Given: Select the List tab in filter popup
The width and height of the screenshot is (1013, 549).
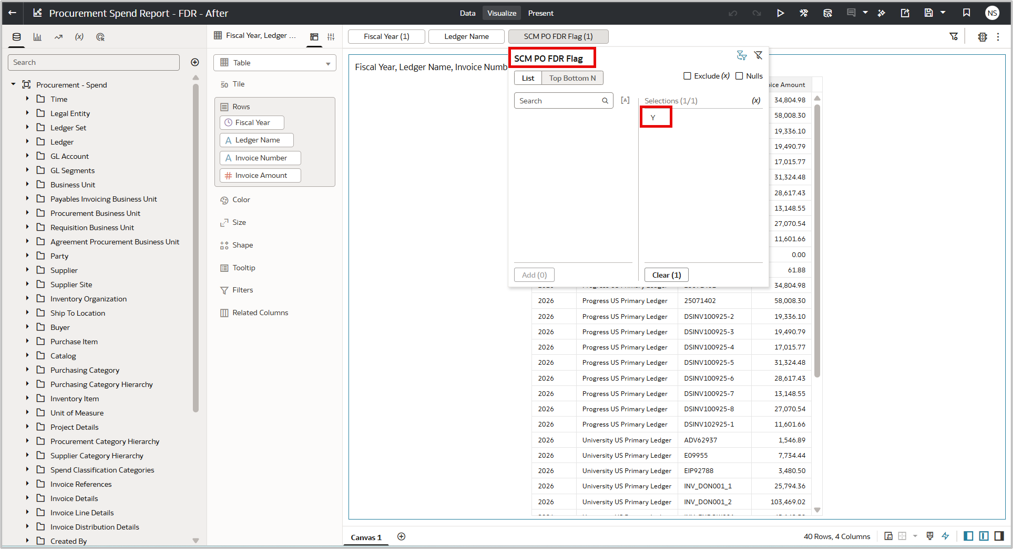Looking at the screenshot, I should [x=528, y=78].
